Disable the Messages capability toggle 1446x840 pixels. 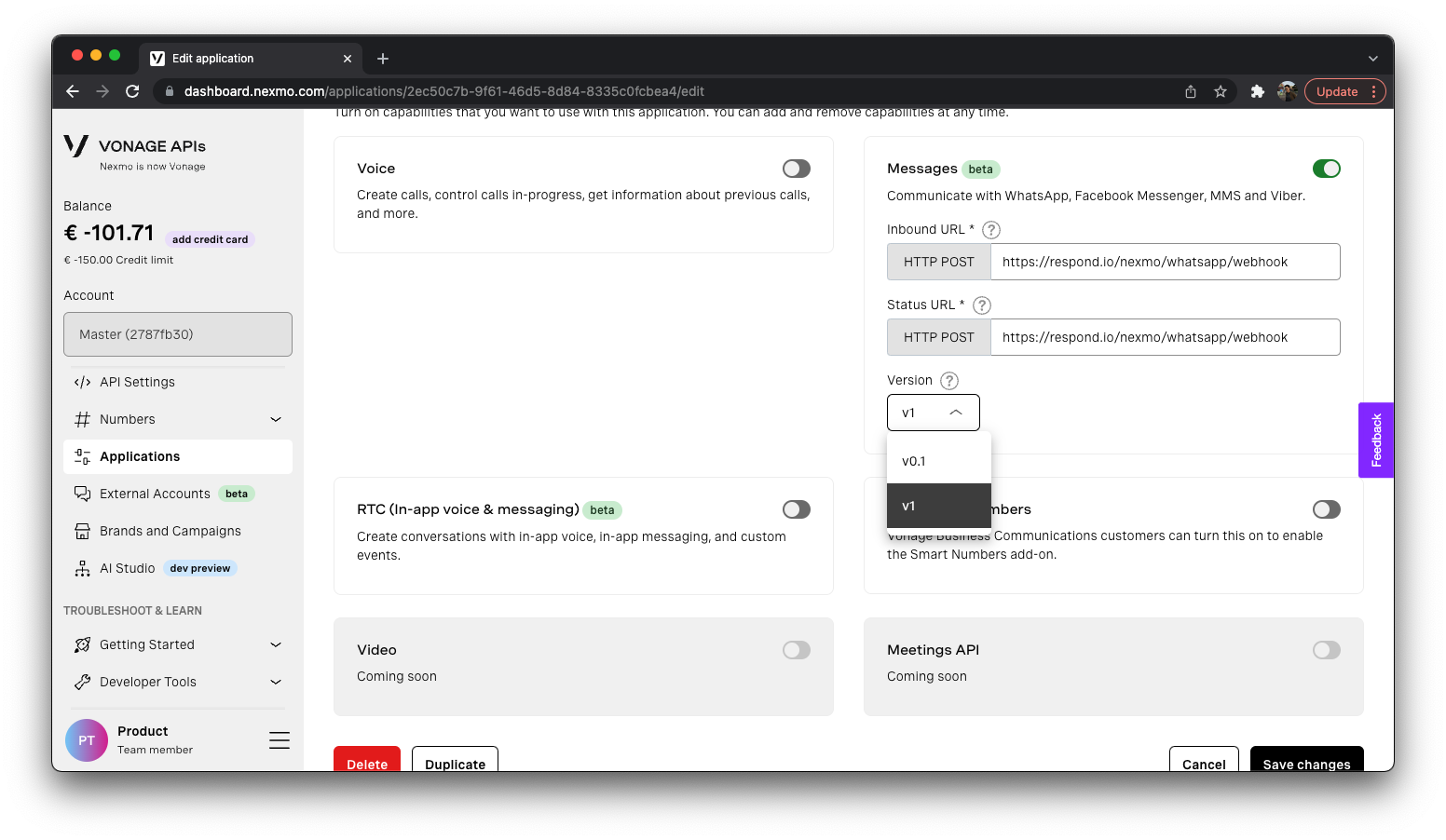(x=1327, y=169)
